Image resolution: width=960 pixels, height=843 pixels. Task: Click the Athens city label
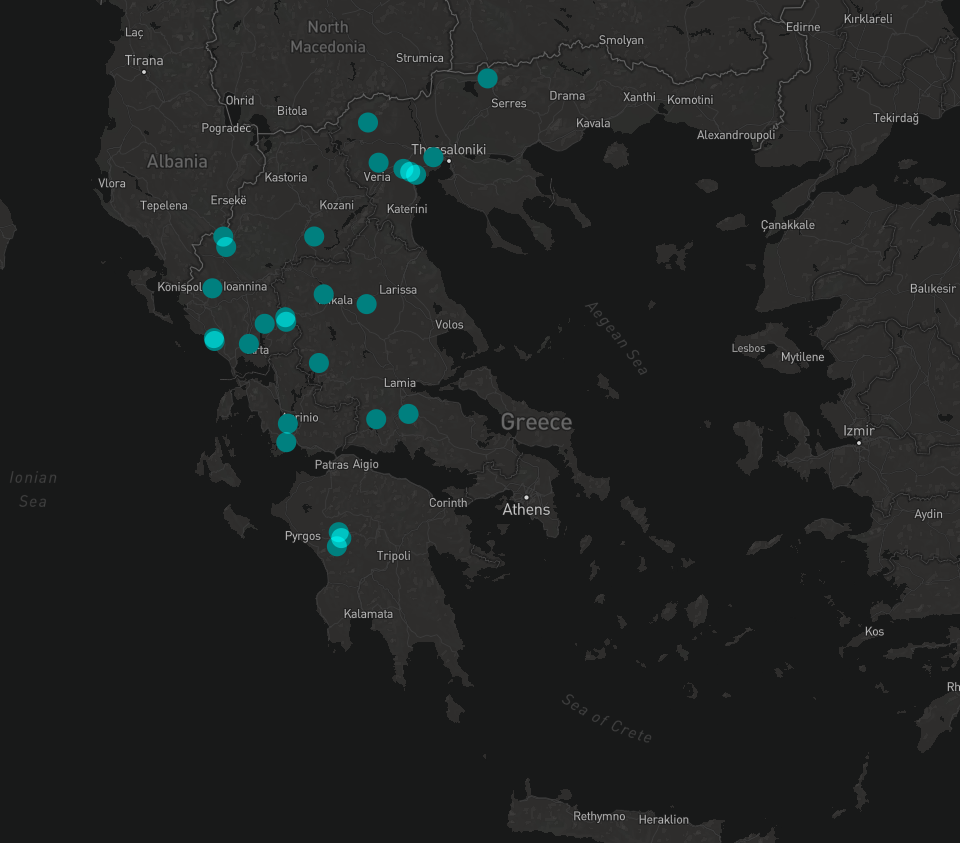[526, 510]
